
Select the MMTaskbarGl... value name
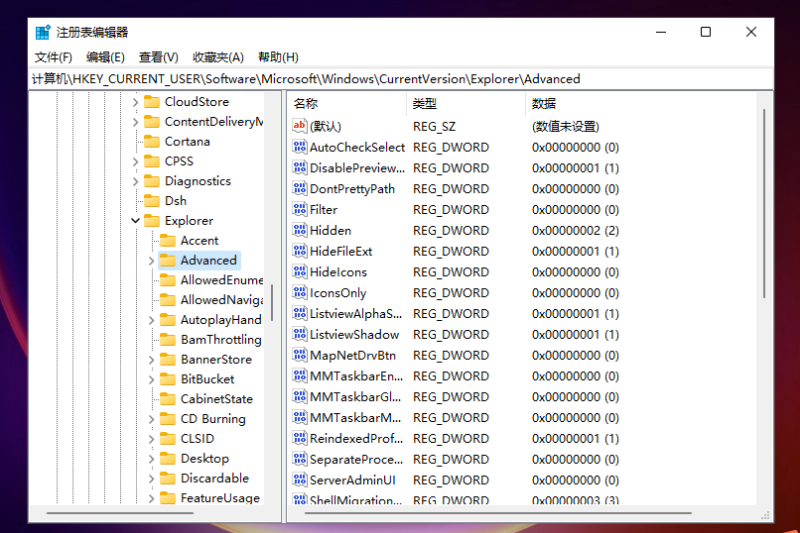355,396
